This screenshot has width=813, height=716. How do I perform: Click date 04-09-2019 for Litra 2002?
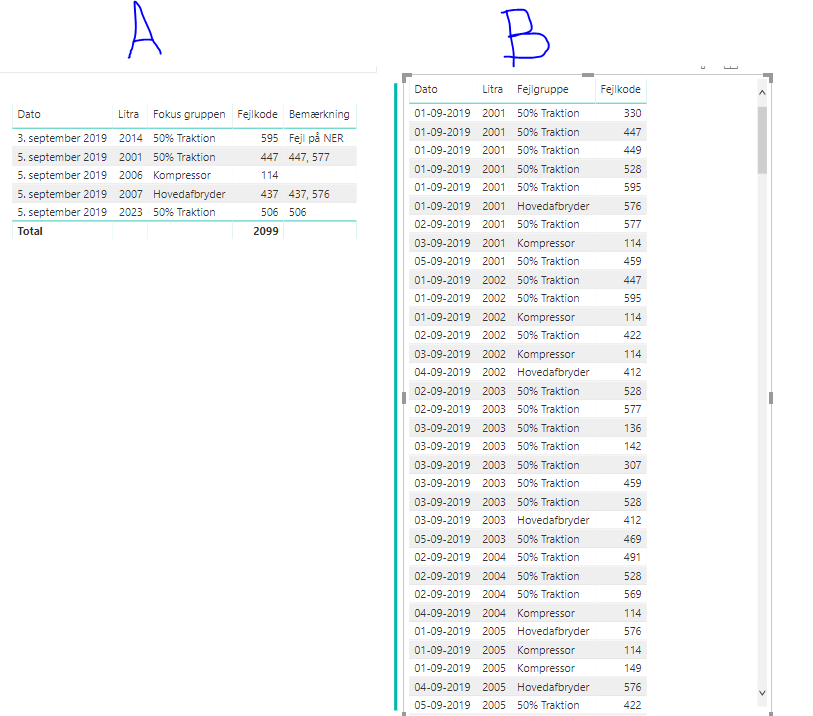pos(442,372)
